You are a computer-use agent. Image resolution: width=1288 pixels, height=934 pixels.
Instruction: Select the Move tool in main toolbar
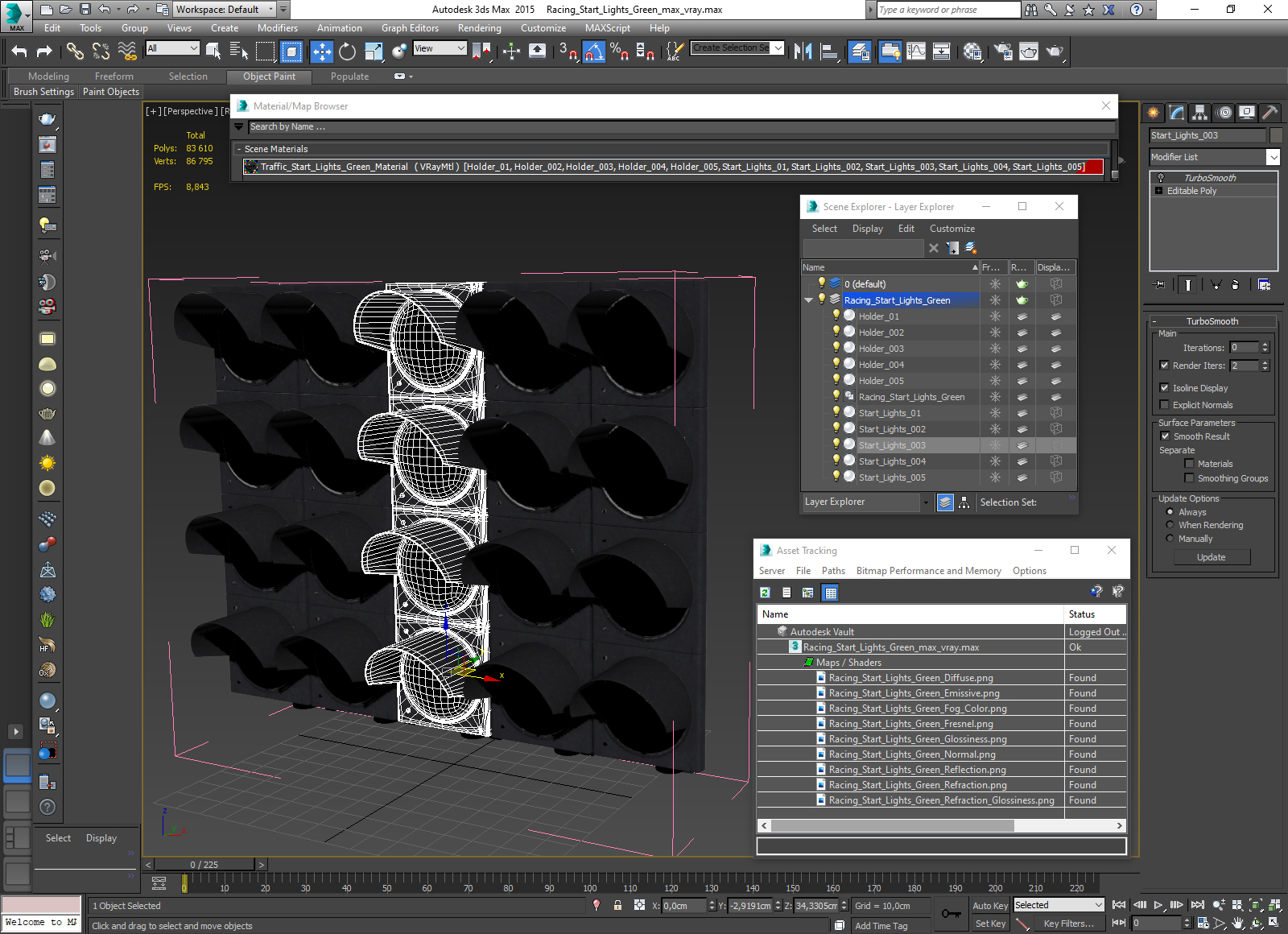(321, 52)
